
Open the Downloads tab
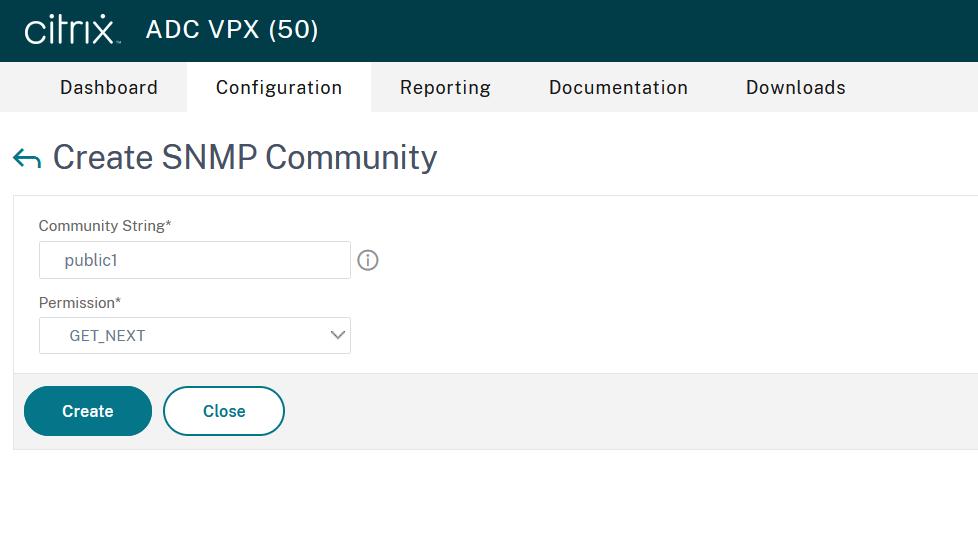pos(795,88)
